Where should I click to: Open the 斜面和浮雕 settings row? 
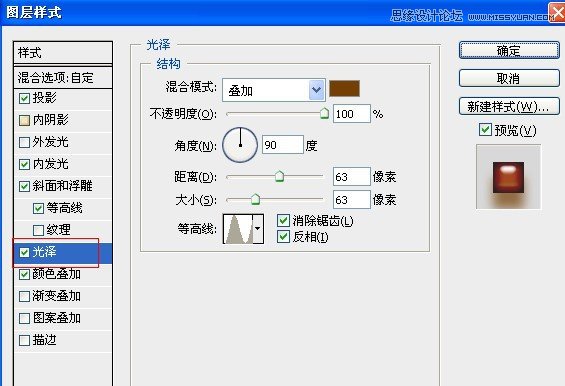click(63, 186)
